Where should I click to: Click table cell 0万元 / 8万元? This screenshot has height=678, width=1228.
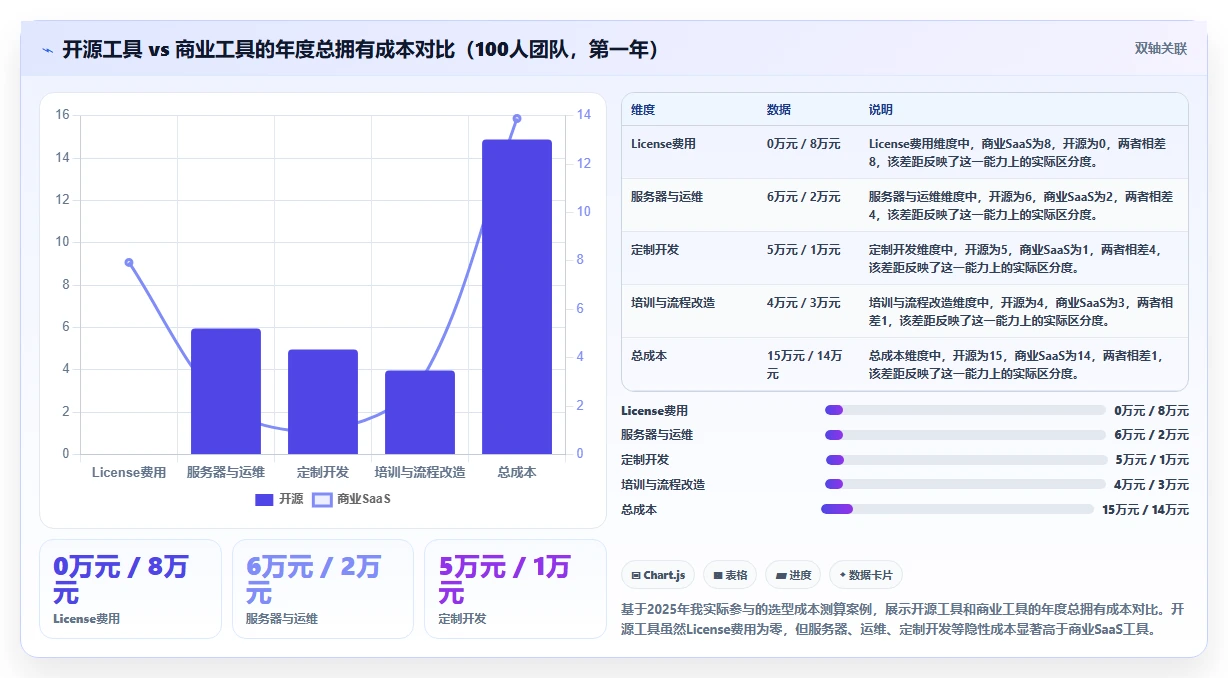coord(804,144)
